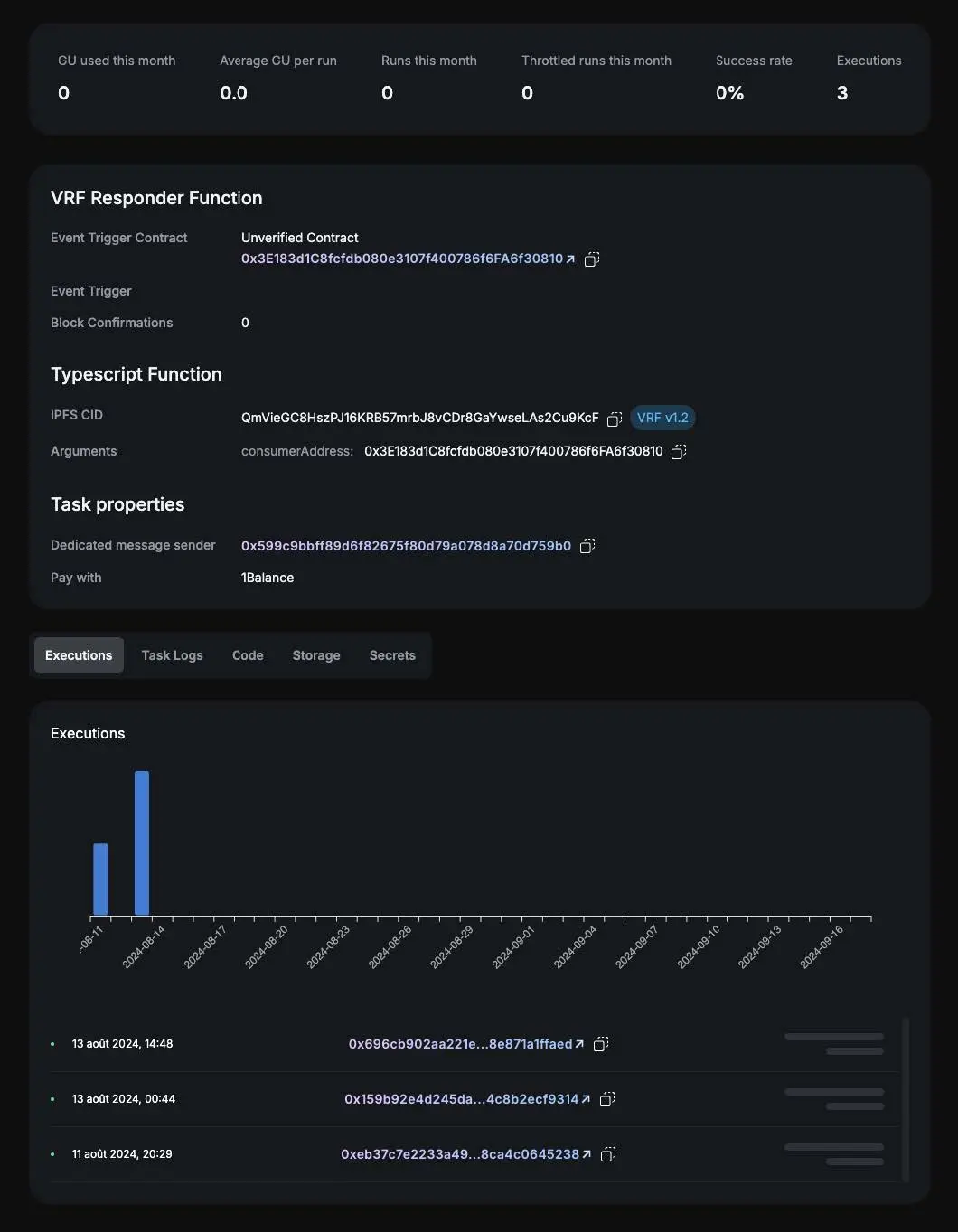The width and height of the screenshot is (958, 1232).
Task: Open the unverified contract address link
Action: (408, 259)
